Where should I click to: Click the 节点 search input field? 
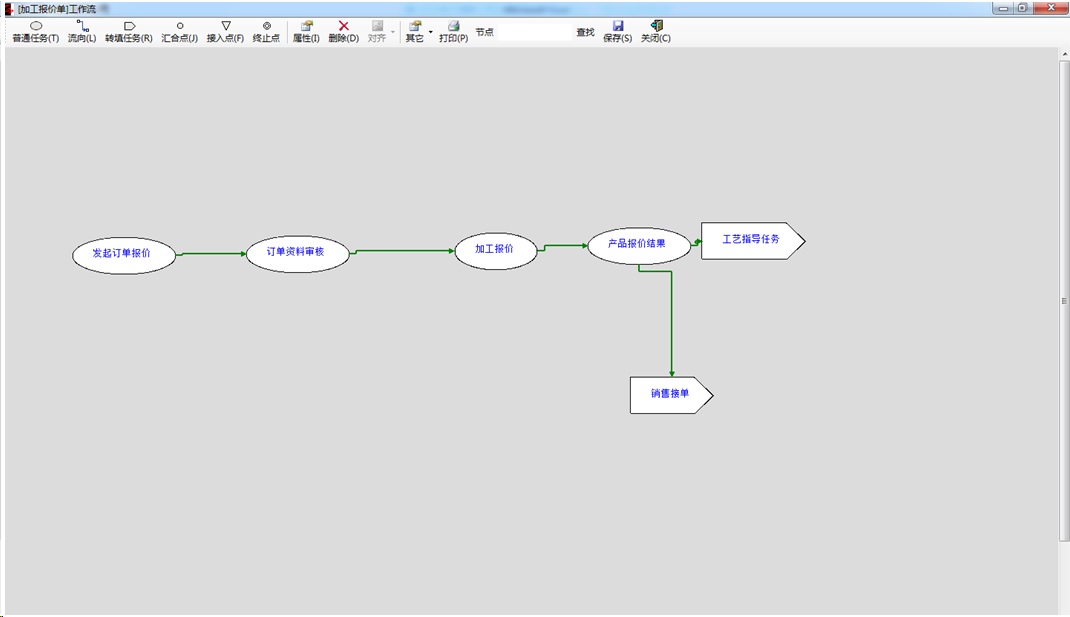pos(530,32)
